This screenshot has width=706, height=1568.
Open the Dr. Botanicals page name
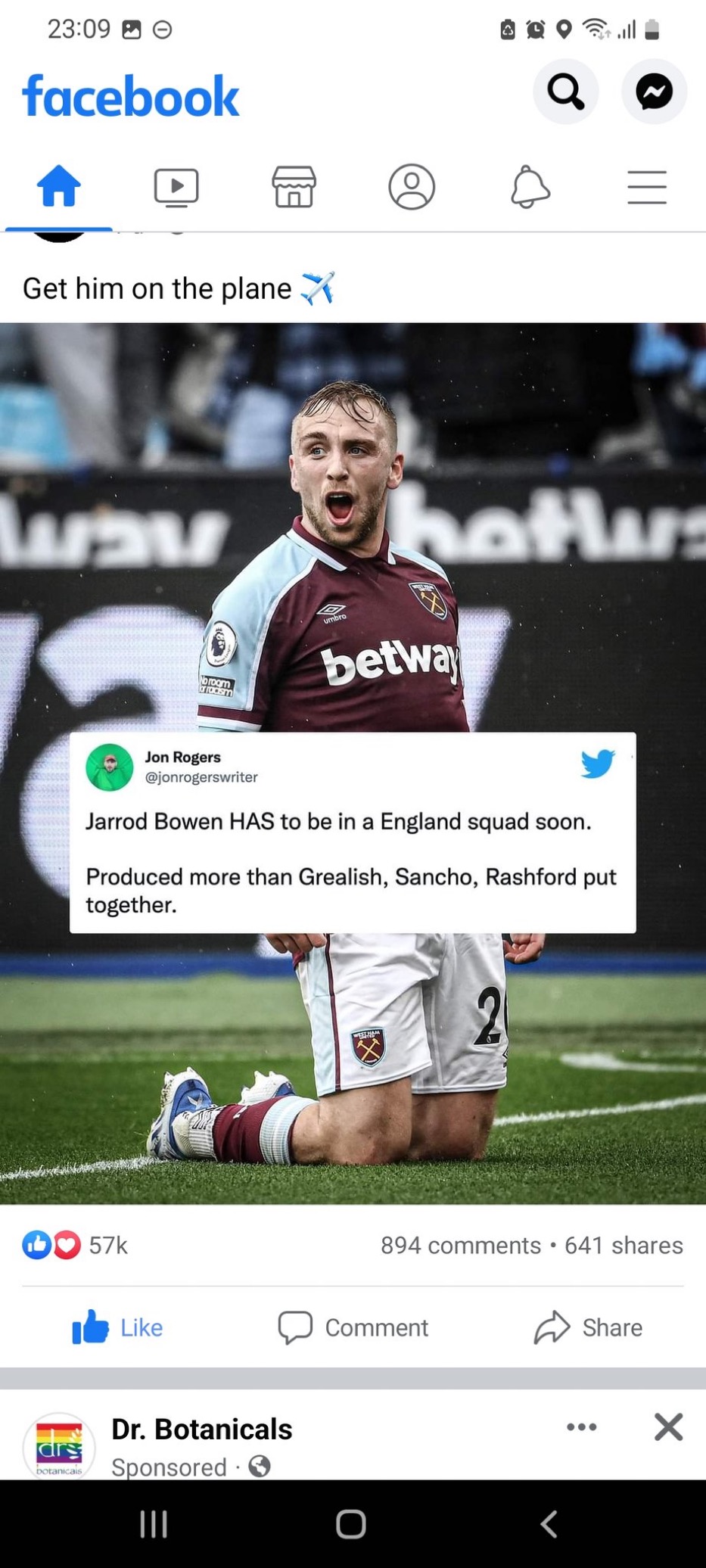coord(201,1429)
